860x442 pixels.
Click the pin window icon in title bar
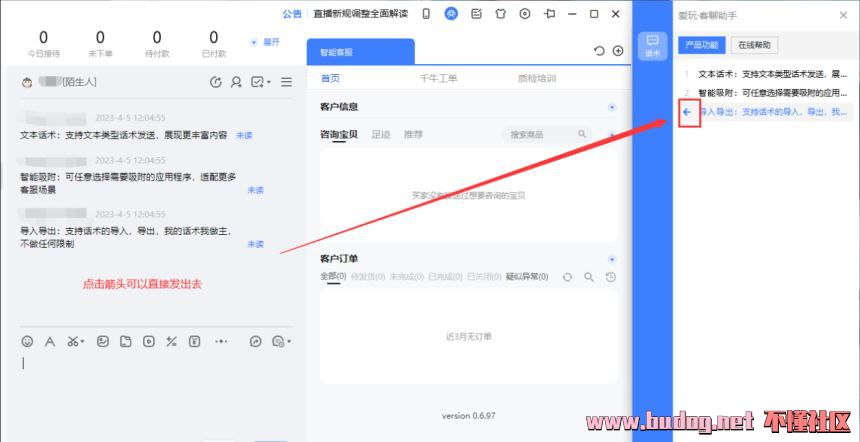coord(550,14)
